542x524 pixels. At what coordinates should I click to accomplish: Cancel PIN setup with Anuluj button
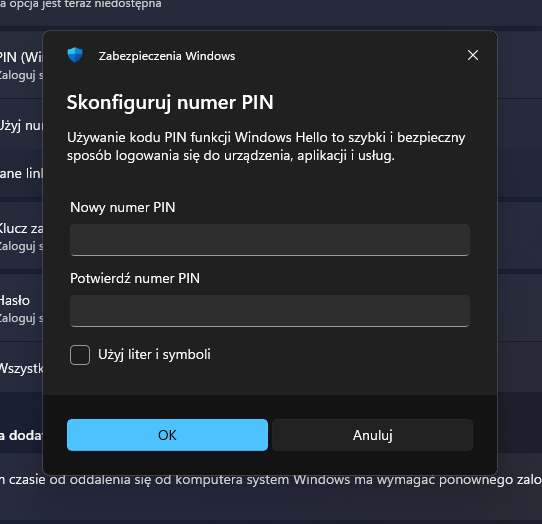[x=372, y=435]
